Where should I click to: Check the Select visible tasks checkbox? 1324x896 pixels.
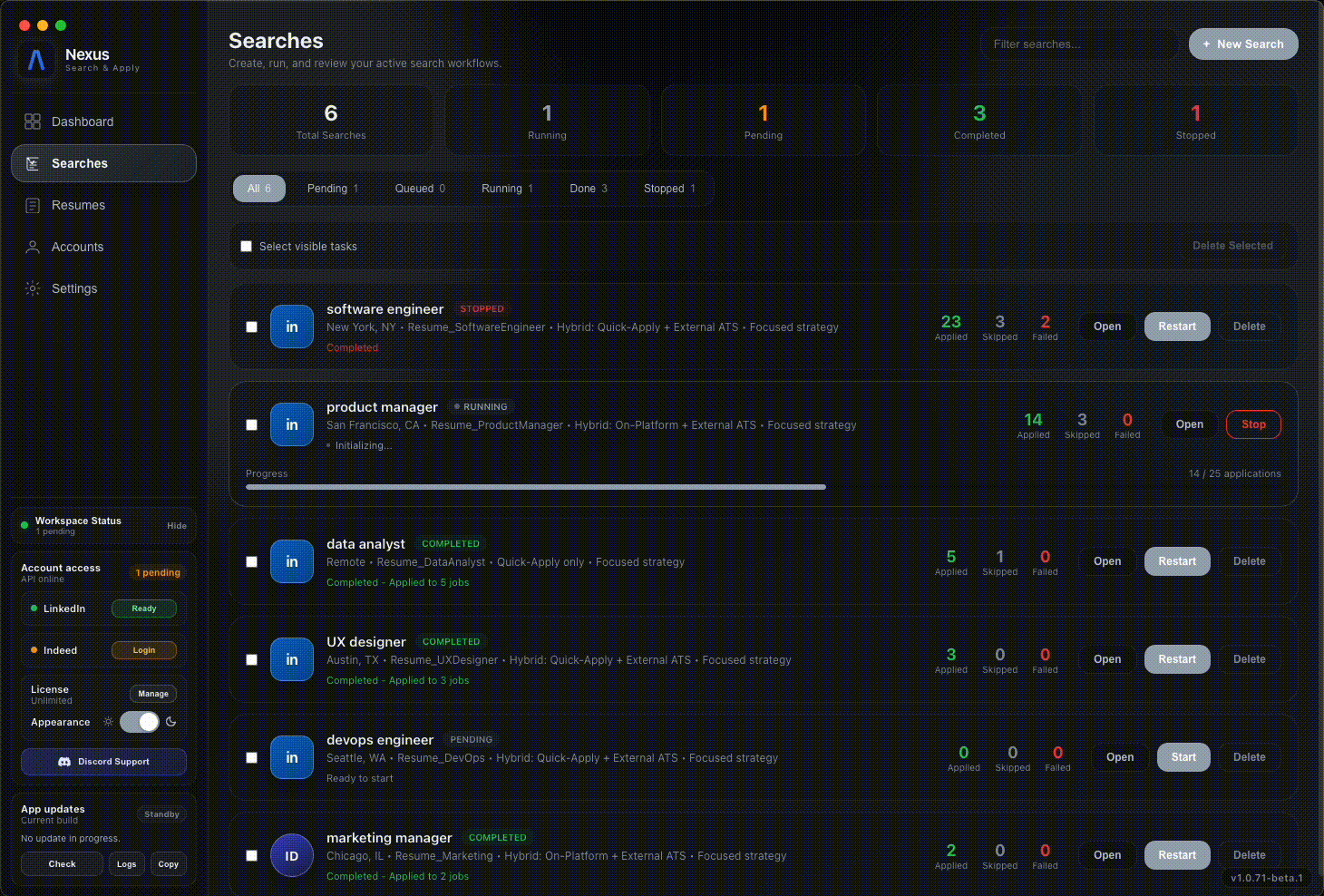(x=246, y=247)
